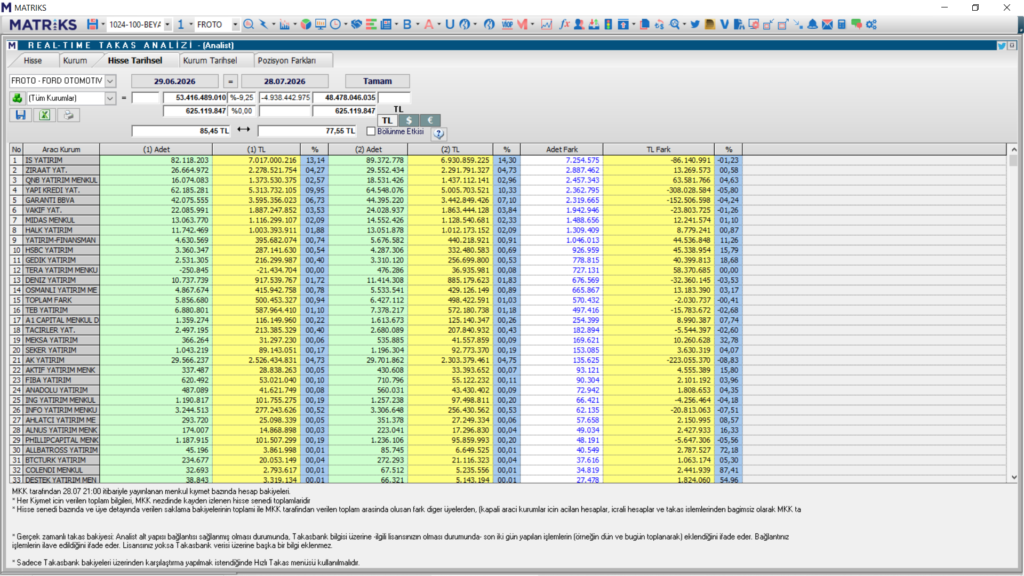Select the GARANTI BBVA row
This screenshot has width=1024, height=576.
coord(377,200)
